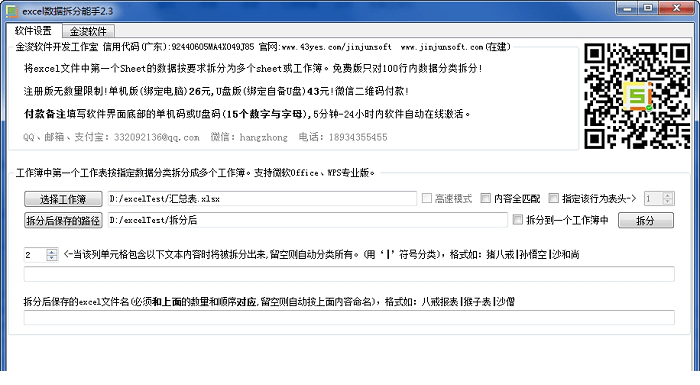Click the website text www.43yes.com/jinjunsoft

click(337, 47)
